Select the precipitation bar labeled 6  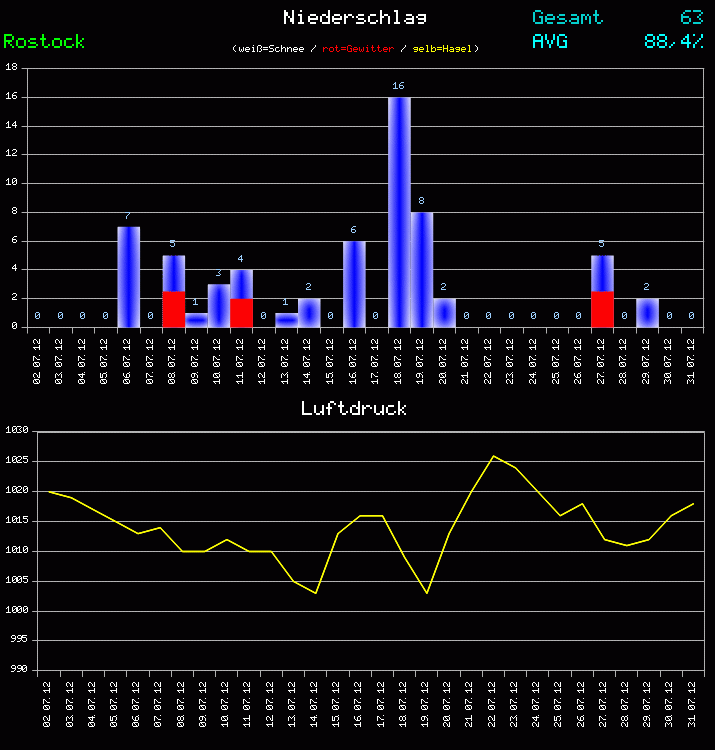click(354, 284)
